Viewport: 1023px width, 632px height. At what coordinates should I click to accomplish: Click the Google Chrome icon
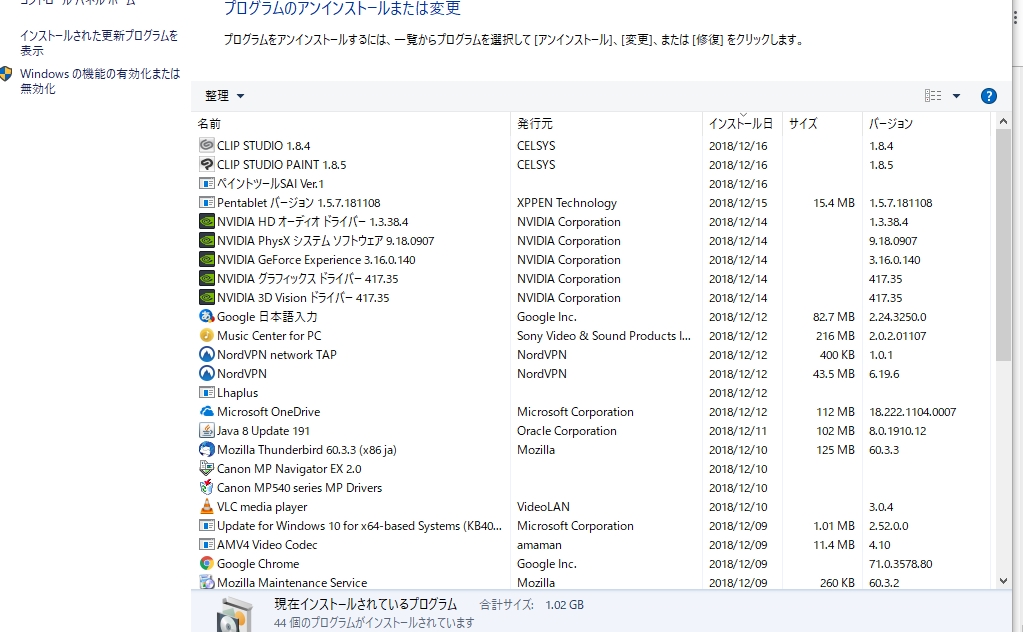(206, 563)
